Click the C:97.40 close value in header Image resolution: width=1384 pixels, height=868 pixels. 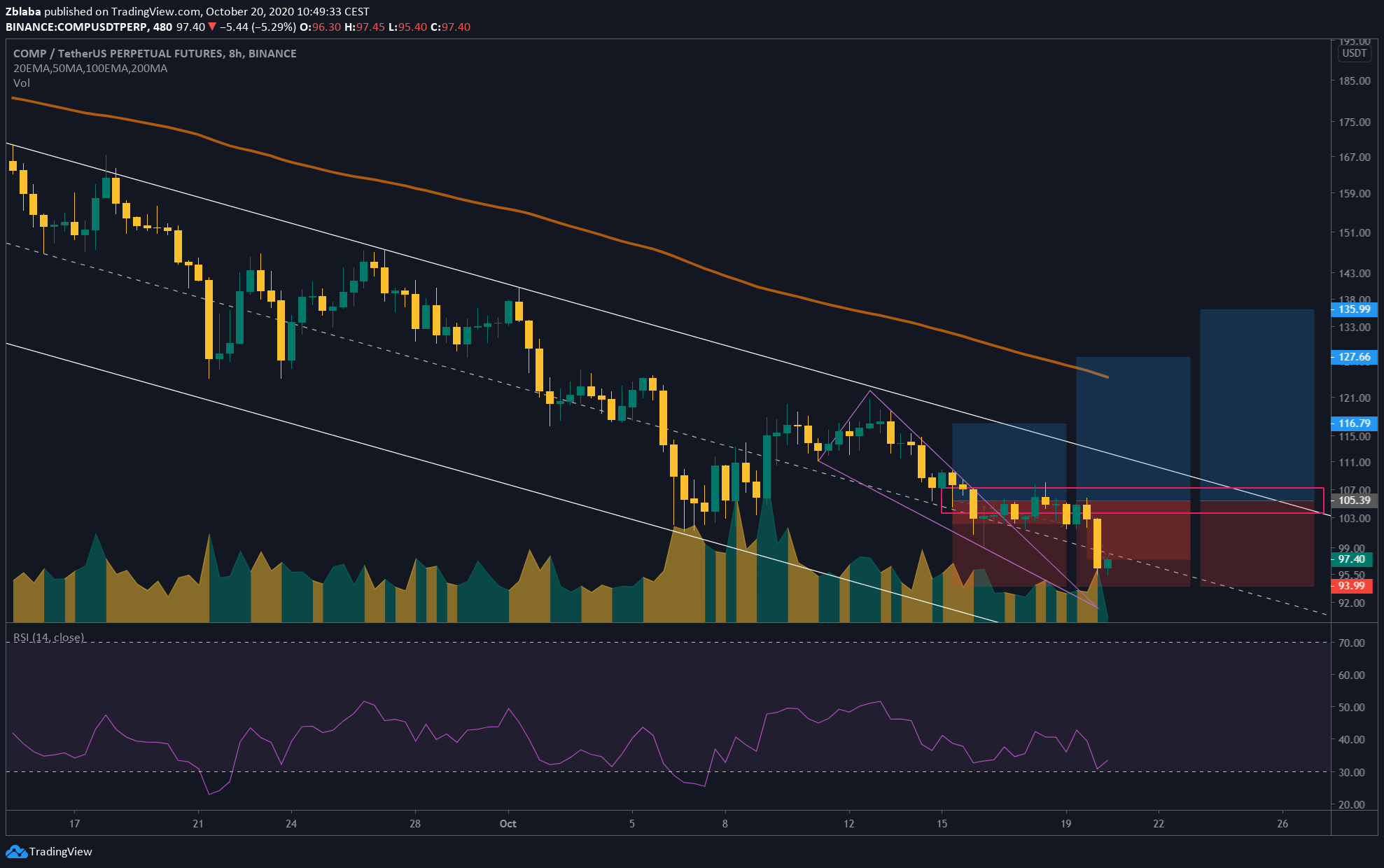click(x=450, y=27)
